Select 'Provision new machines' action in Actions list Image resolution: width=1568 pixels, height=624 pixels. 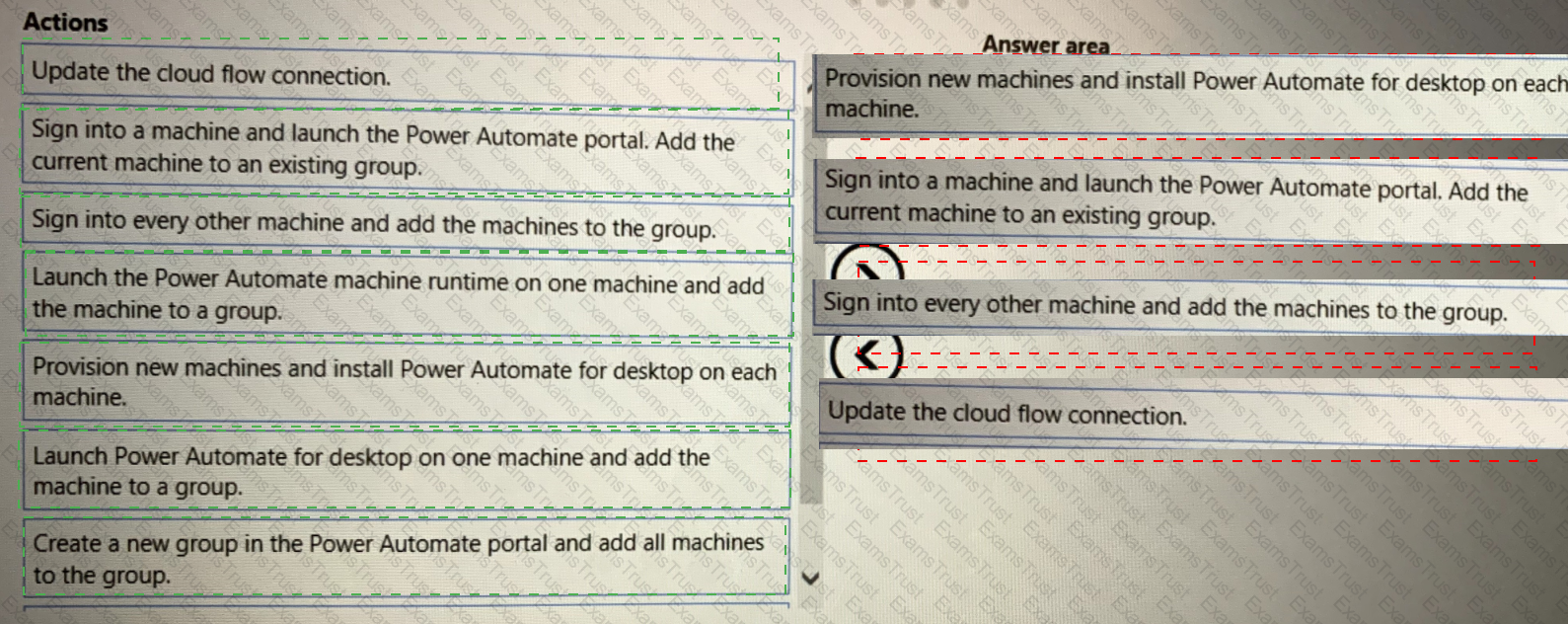pyautogui.click(x=407, y=382)
